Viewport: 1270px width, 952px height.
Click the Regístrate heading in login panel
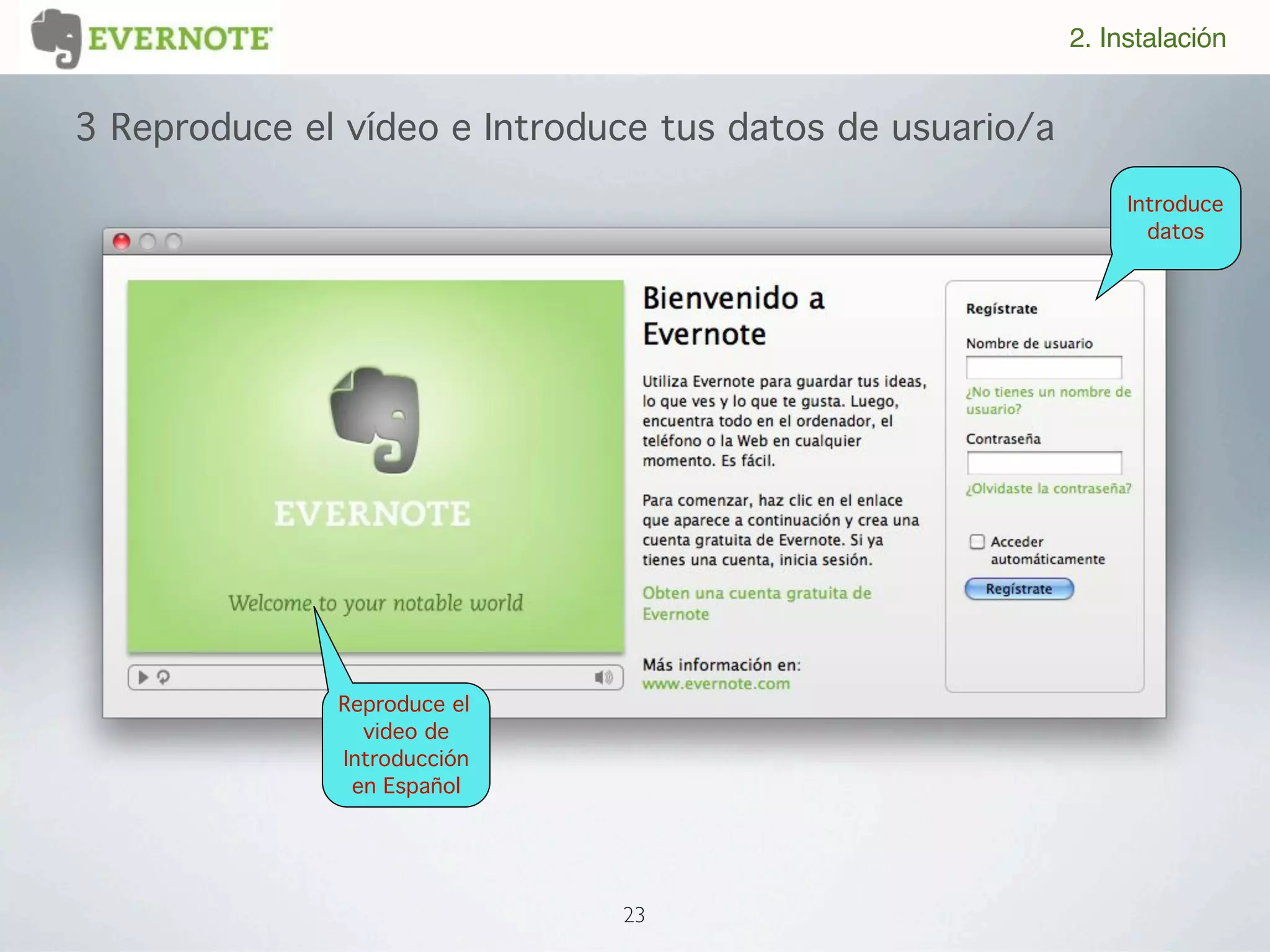click(x=1001, y=309)
